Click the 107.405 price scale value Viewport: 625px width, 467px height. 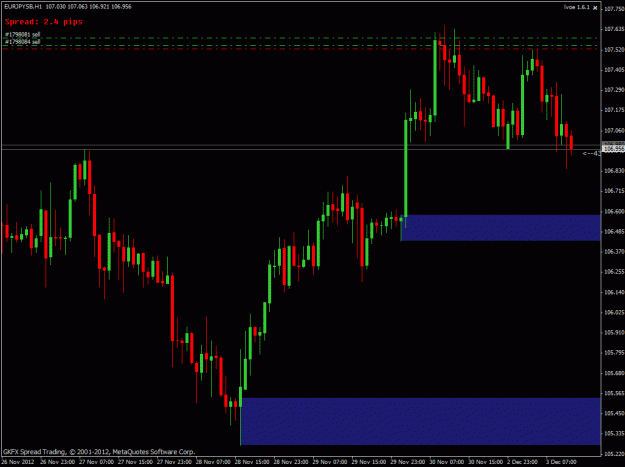point(614,70)
